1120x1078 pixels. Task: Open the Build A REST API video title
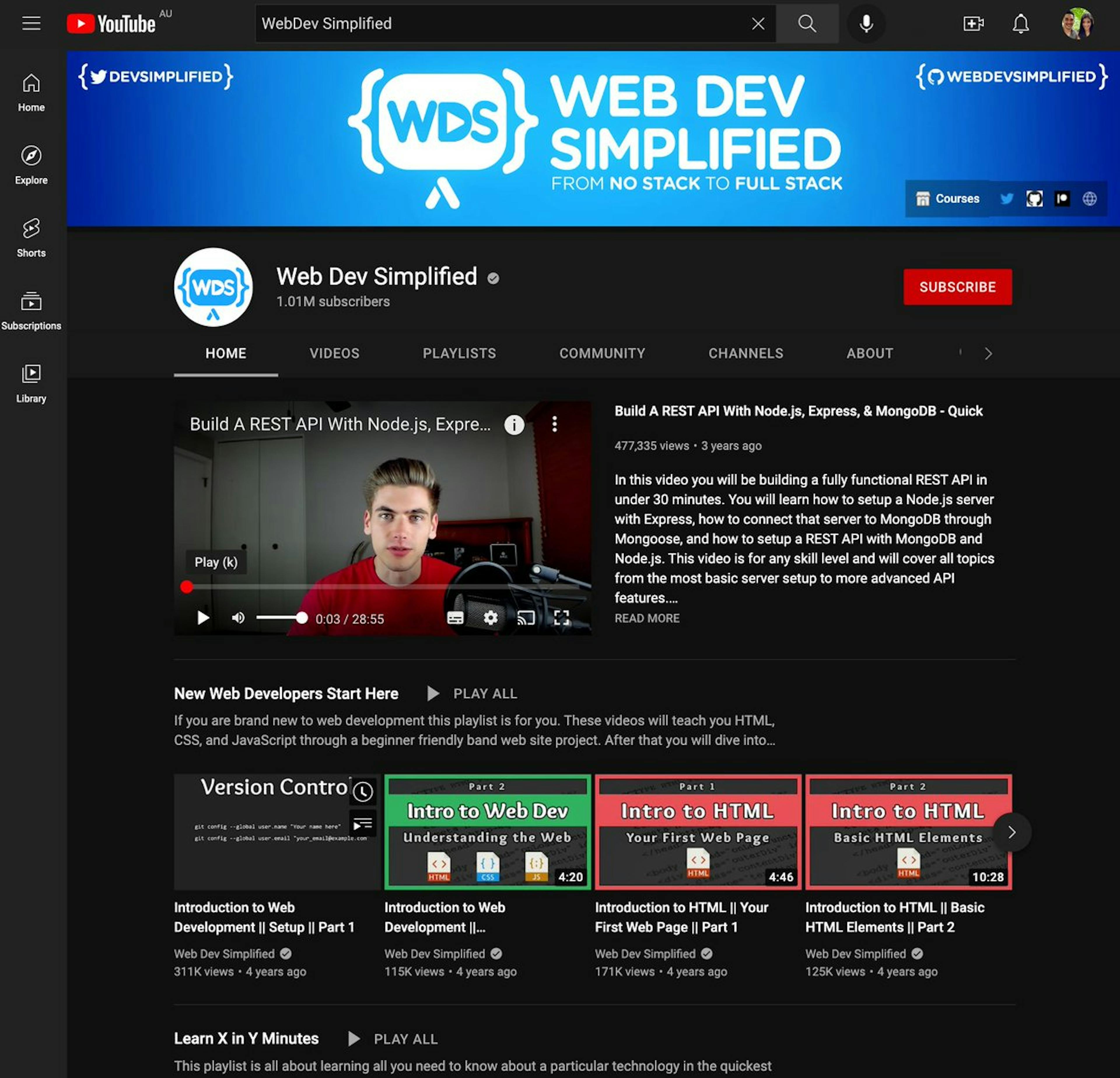pos(798,411)
